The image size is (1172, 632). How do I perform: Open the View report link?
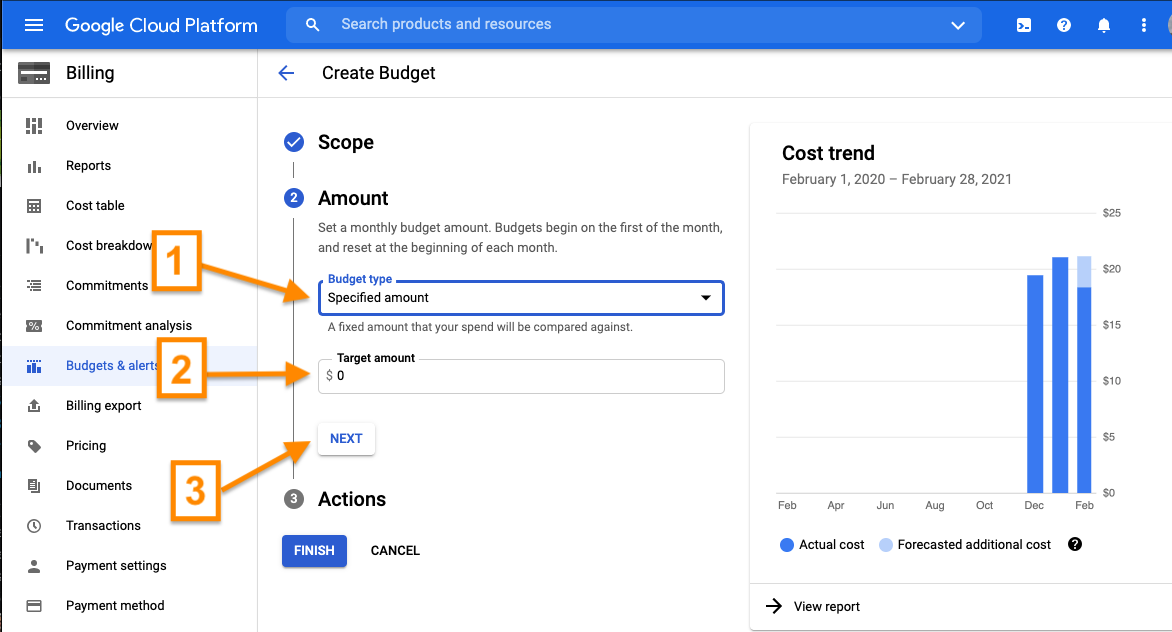[x=827, y=607]
